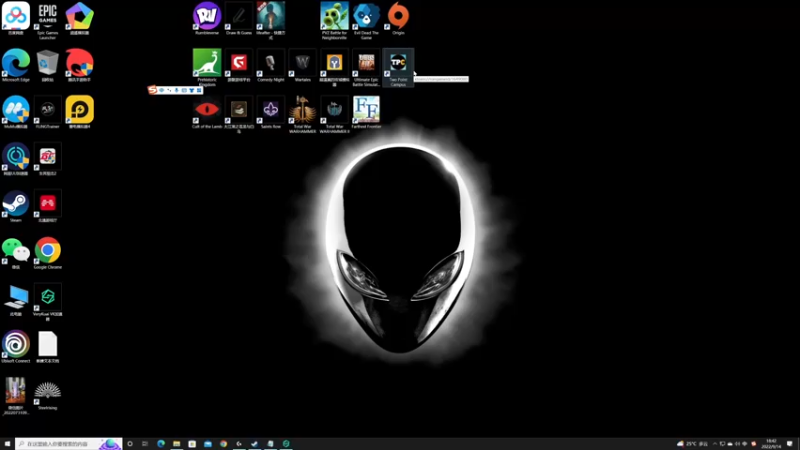Image resolution: width=800 pixels, height=450 pixels.
Task: Open the MuMu emulator desktop shortcut
Action: 16,110
